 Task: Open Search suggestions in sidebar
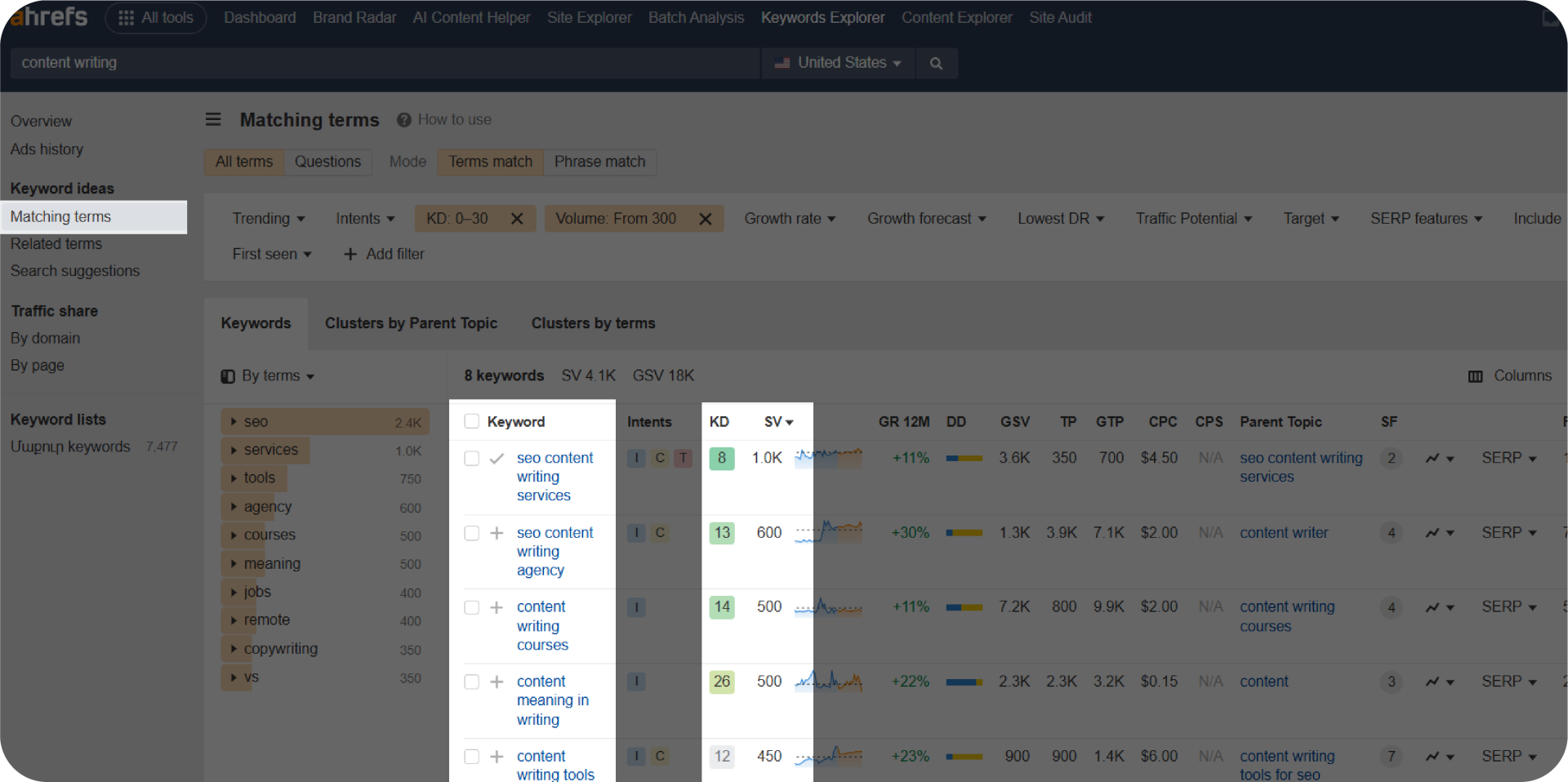point(75,270)
